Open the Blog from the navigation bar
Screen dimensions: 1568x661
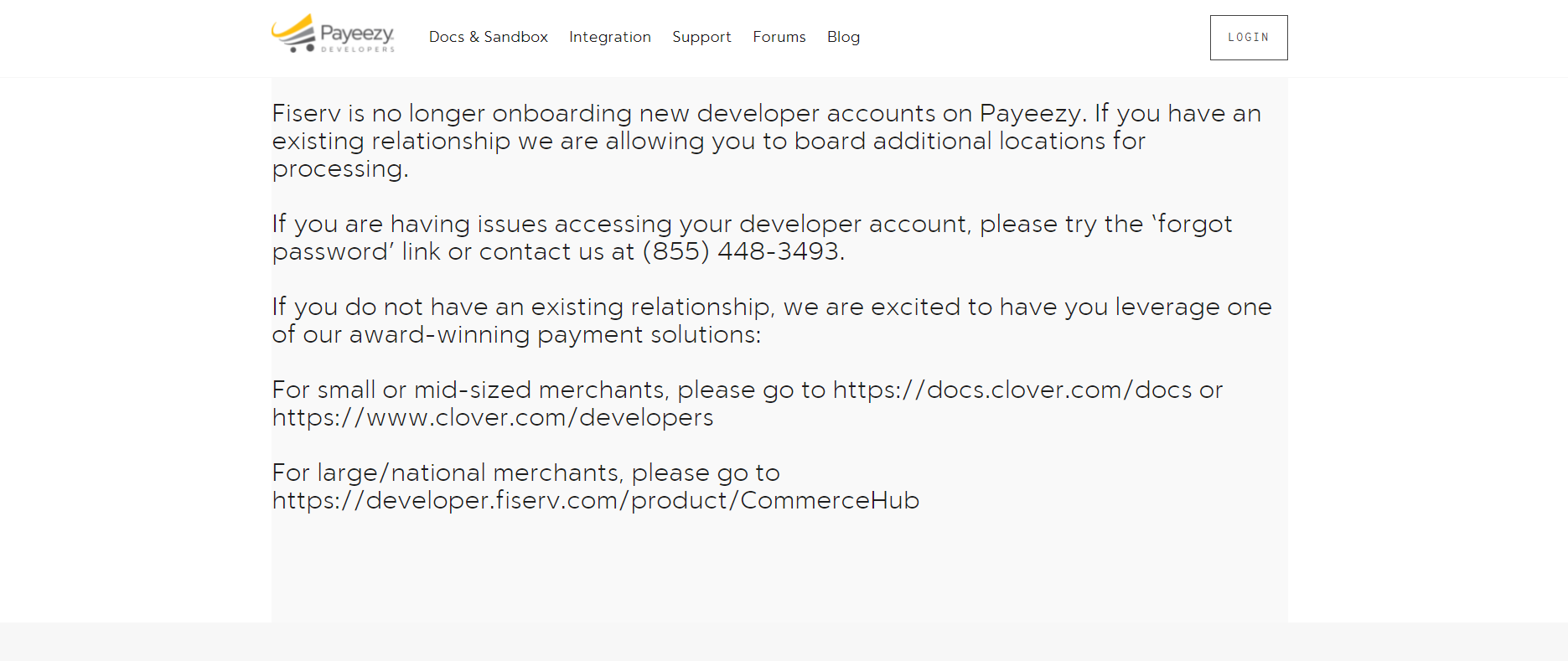point(843,37)
